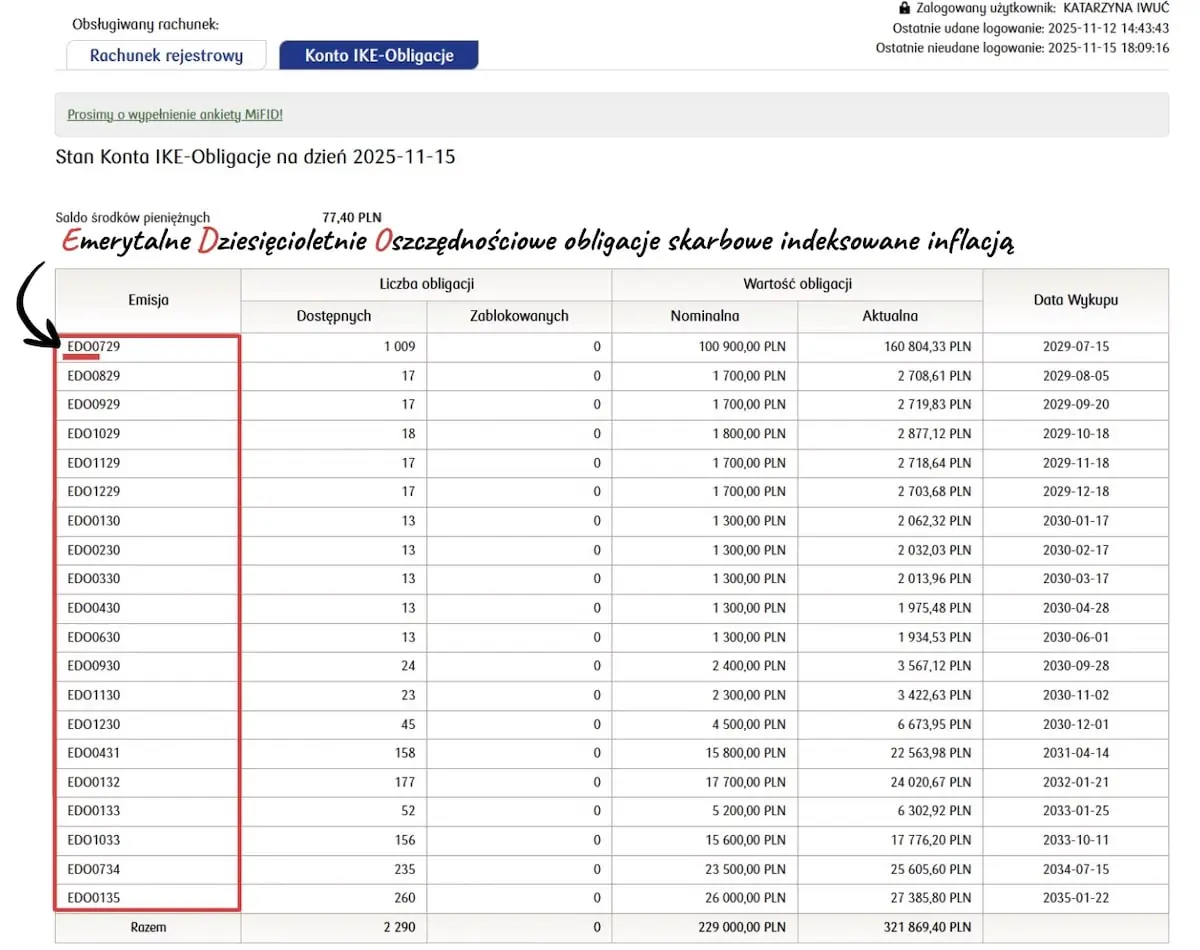1200x950 pixels.
Task: Open the EDO0135 emission entry
Action: pos(94,898)
